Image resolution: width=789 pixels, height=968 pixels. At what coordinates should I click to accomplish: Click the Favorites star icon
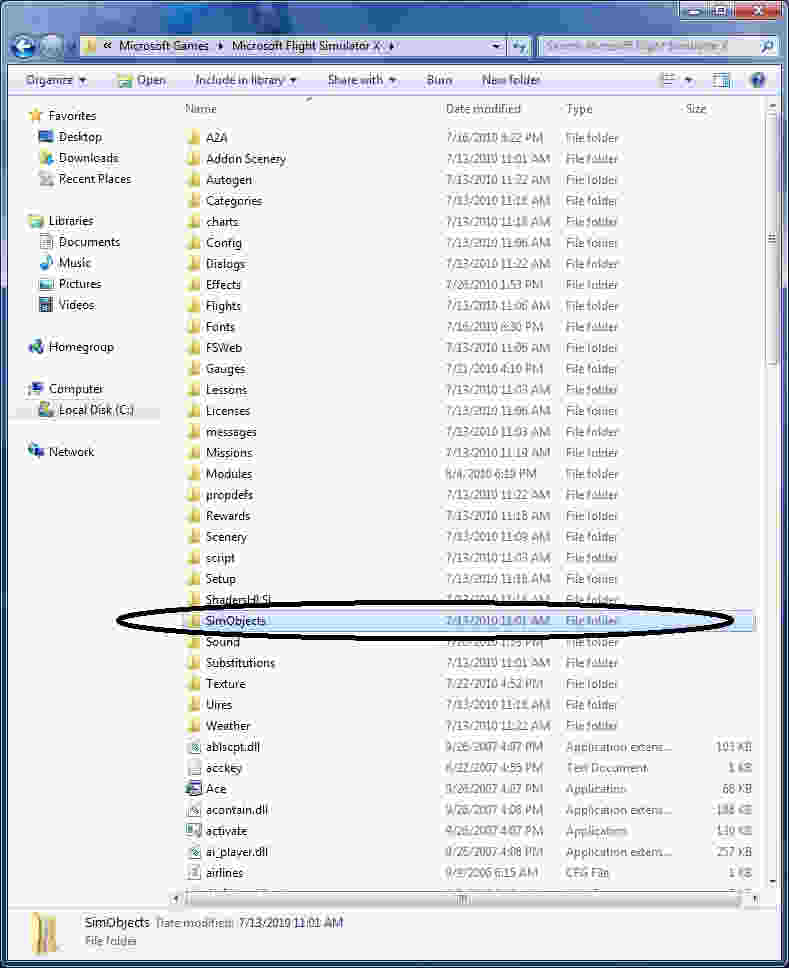click(36, 115)
